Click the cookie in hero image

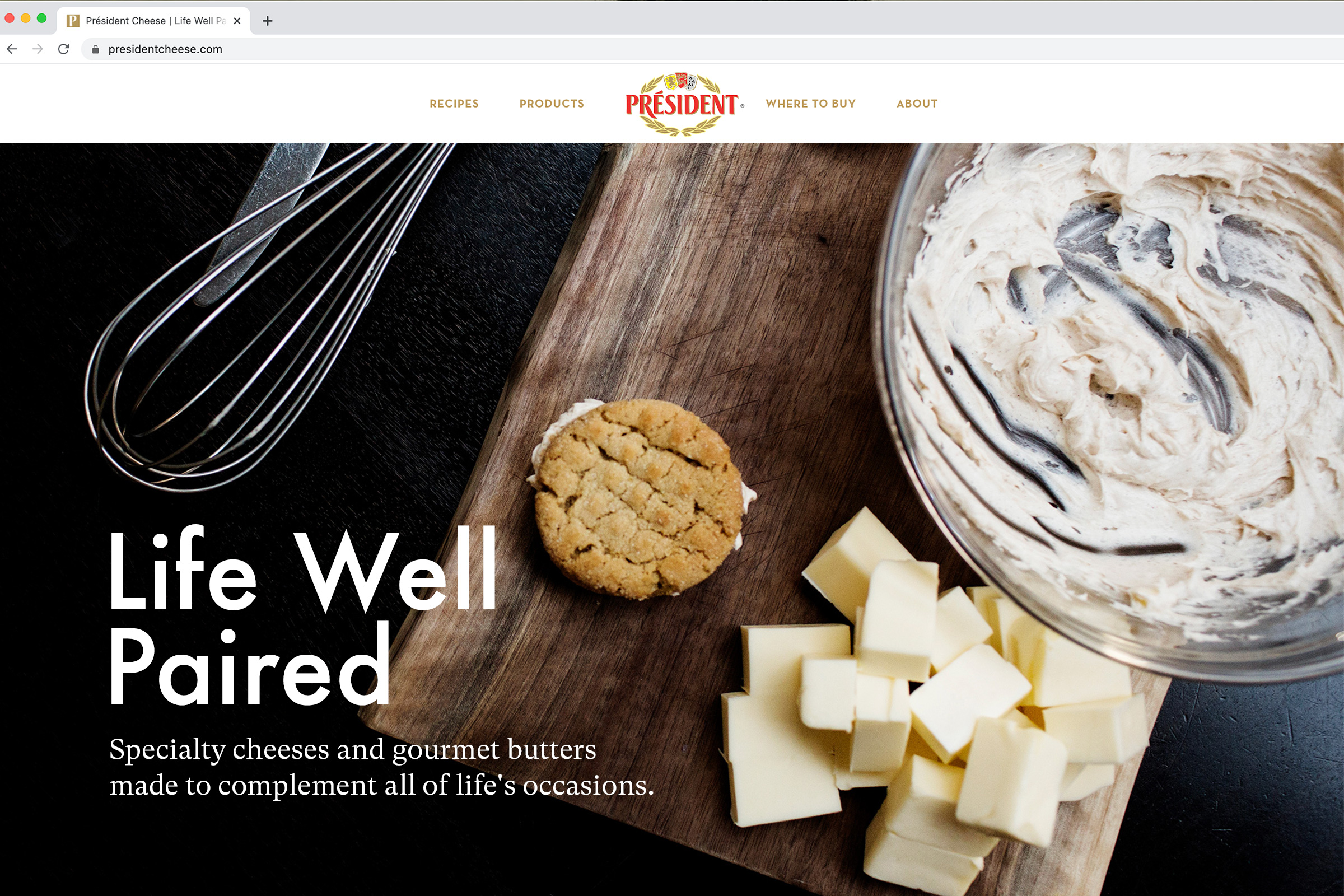point(641,498)
